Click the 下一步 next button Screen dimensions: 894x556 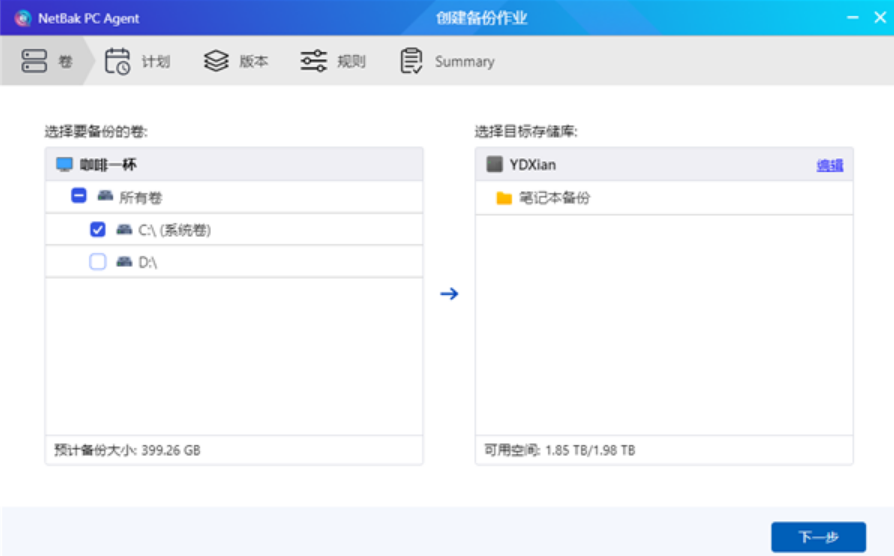coord(818,537)
